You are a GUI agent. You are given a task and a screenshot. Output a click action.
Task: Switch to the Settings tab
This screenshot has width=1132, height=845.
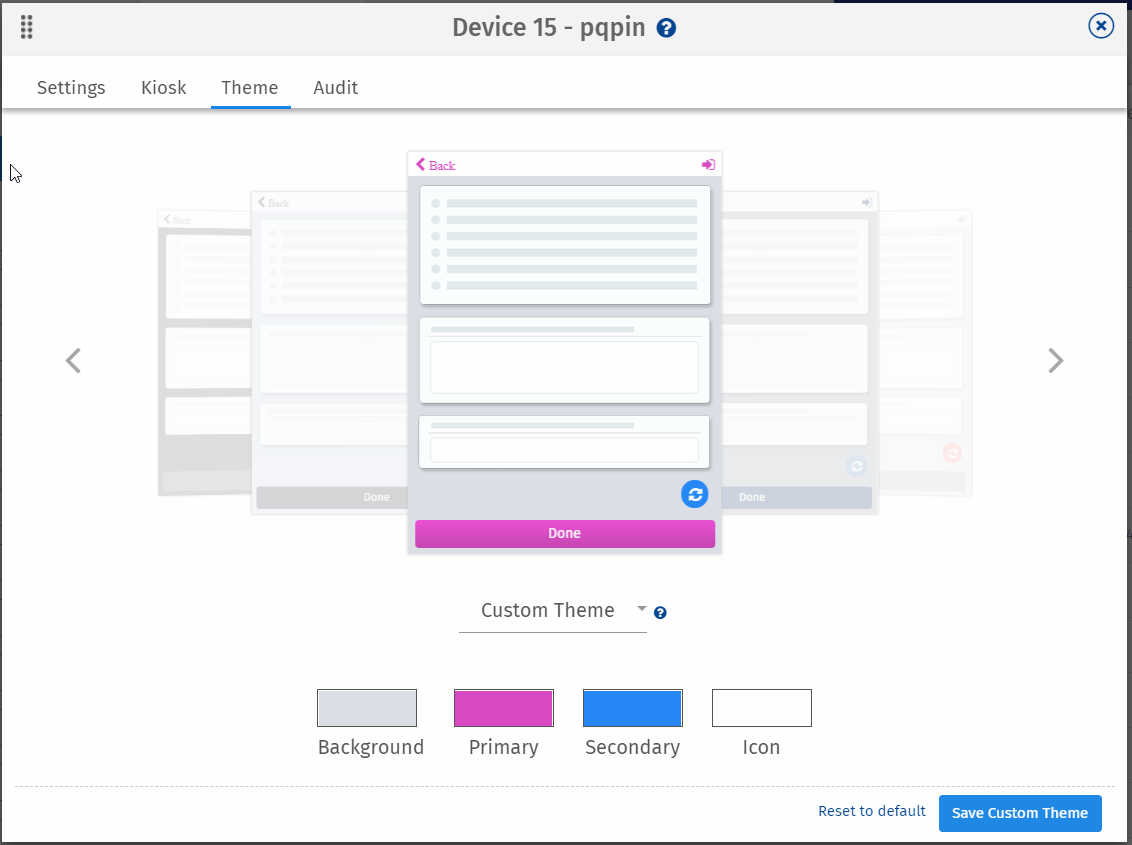click(70, 88)
